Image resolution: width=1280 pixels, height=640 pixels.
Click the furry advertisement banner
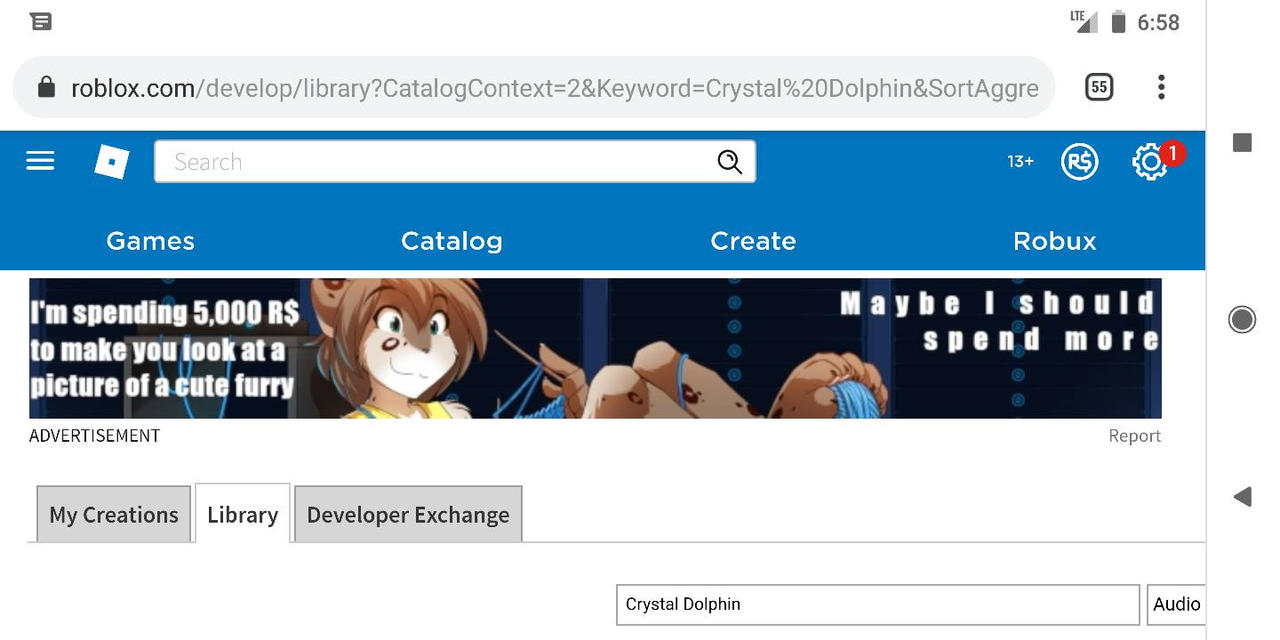point(595,348)
